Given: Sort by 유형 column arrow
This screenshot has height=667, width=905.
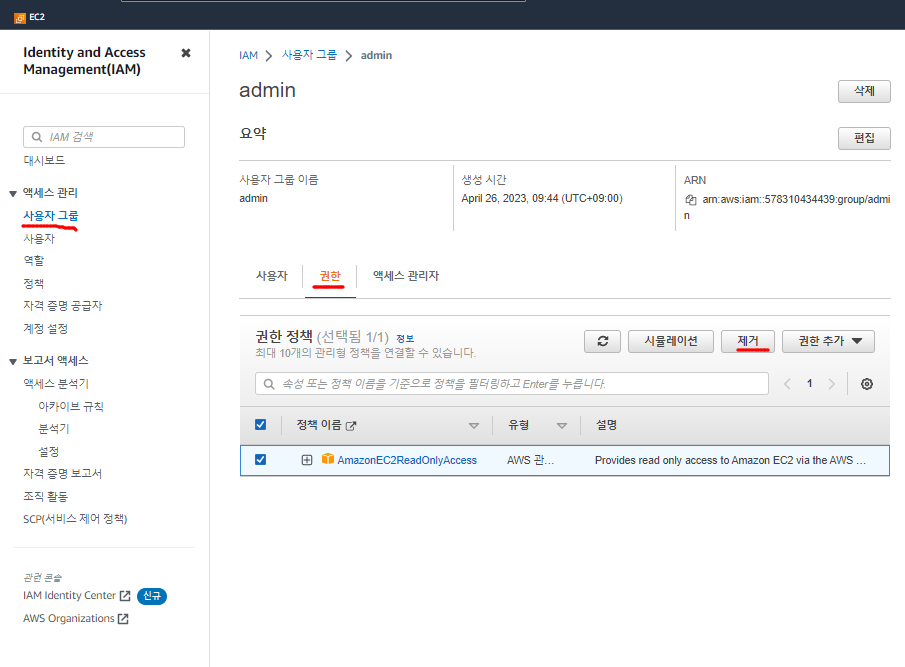Looking at the screenshot, I should (x=562, y=426).
